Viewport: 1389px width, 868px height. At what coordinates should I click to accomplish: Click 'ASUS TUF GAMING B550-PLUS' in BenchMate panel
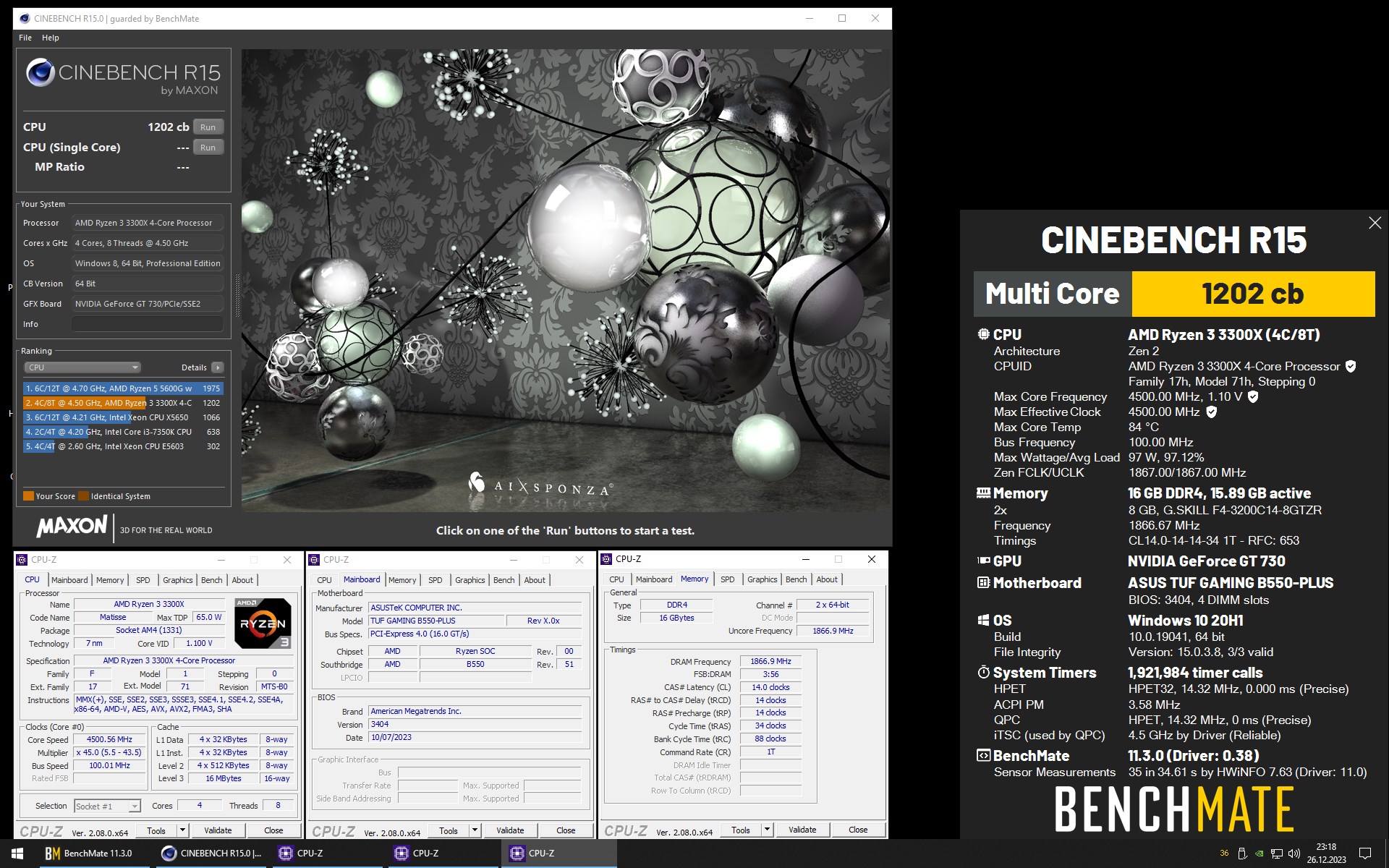pos(1231,582)
